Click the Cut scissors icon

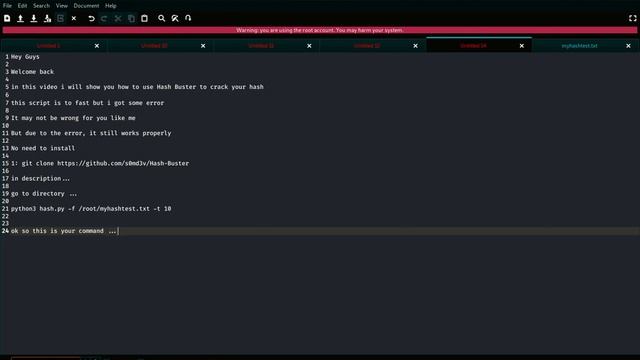(118, 18)
